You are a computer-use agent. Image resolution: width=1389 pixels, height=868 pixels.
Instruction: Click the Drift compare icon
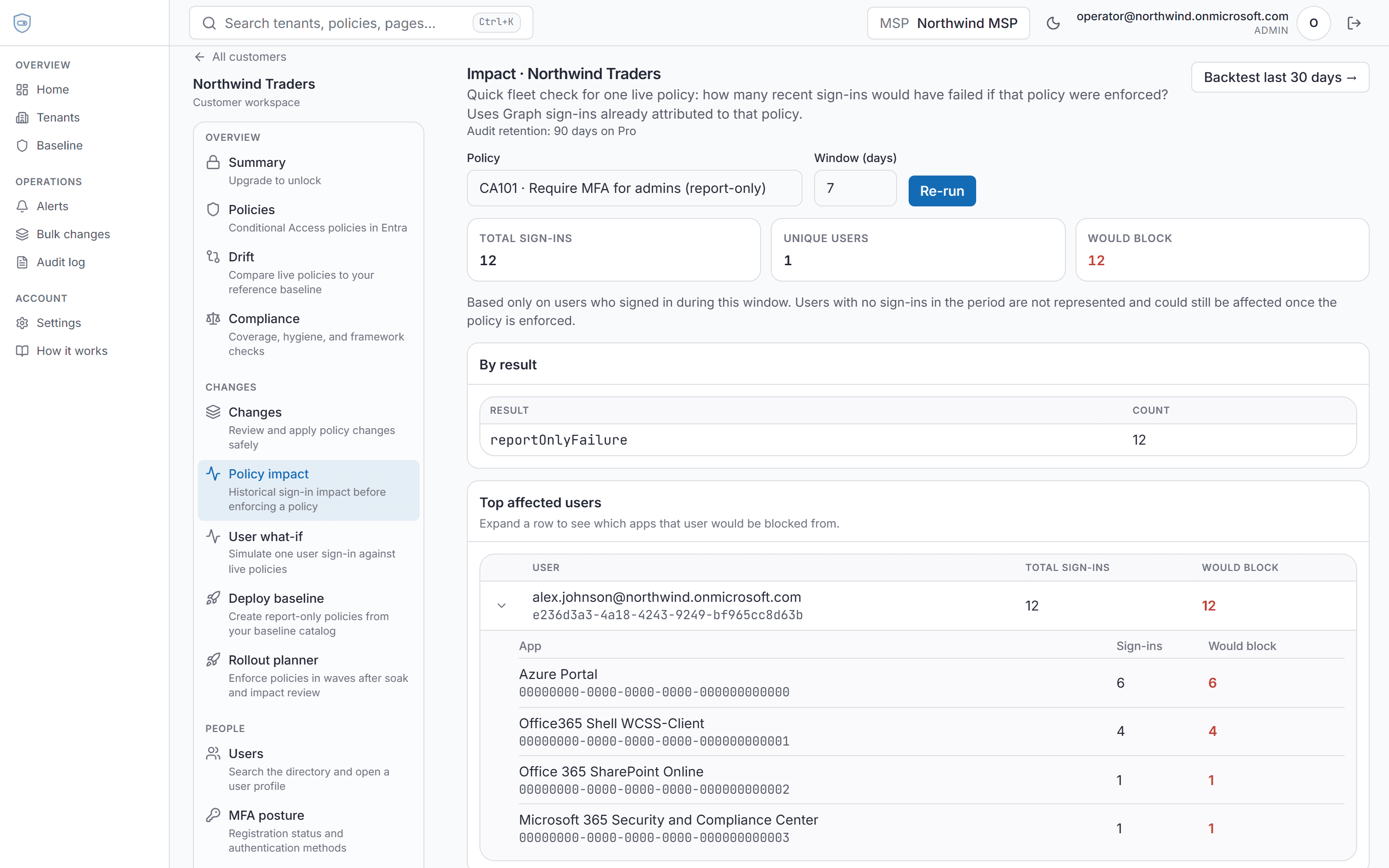click(x=213, y=257)
